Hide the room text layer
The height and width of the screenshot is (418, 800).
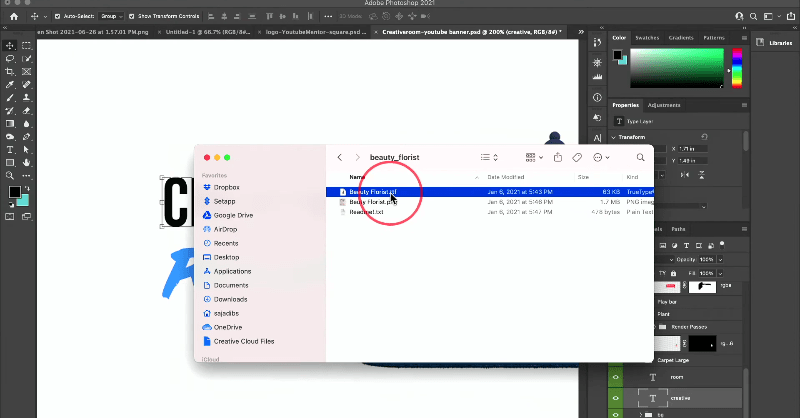tap(615, 377)
